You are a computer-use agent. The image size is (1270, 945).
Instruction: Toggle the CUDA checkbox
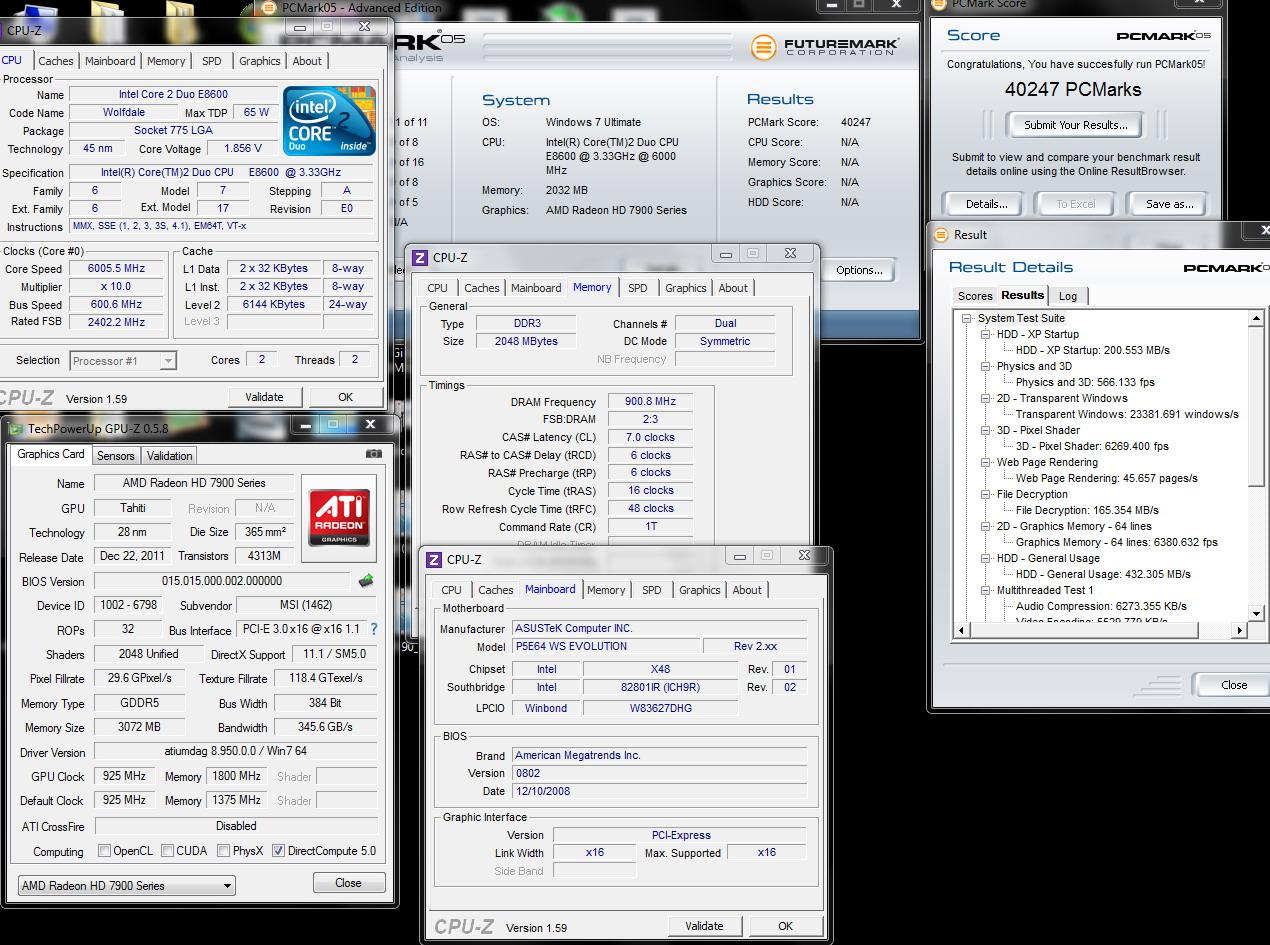[167, 851]
